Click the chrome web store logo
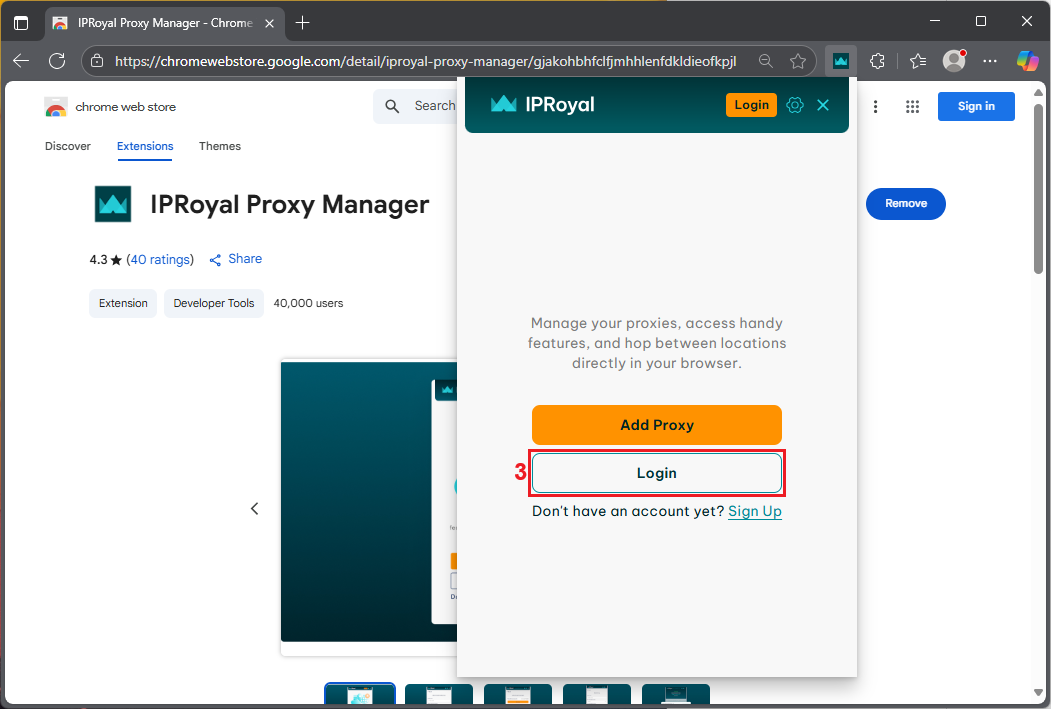The width and height of the screenshot is (1051, 709). coord(110,107)
